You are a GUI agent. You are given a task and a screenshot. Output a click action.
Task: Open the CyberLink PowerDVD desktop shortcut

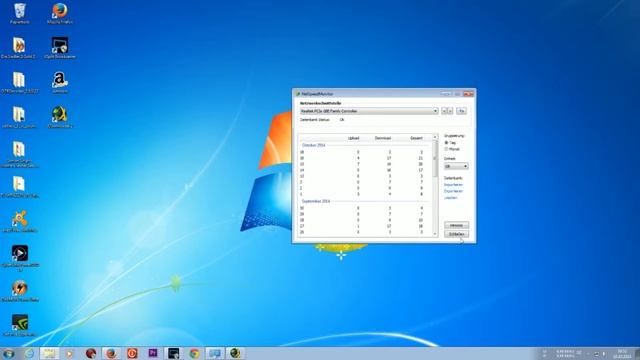20,257
